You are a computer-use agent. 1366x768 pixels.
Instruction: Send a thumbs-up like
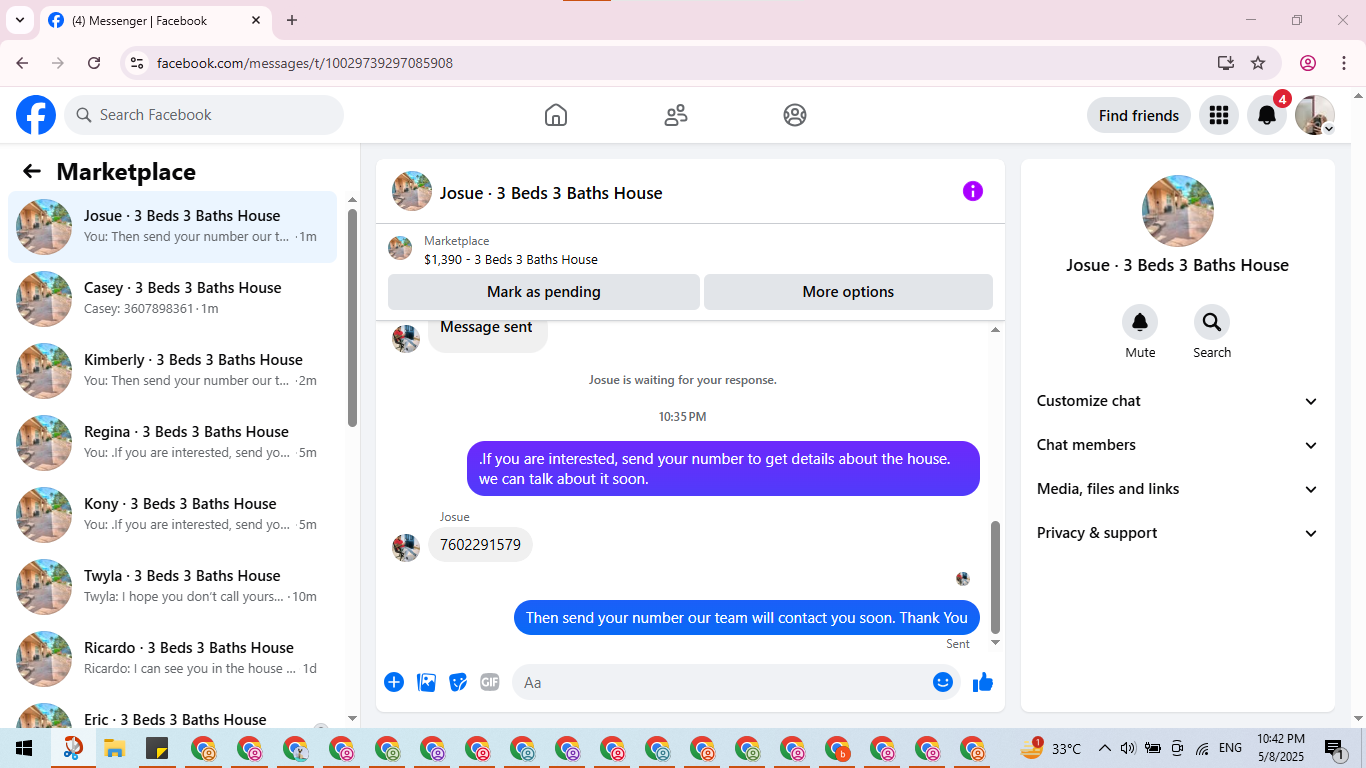[x=983, y=682]
